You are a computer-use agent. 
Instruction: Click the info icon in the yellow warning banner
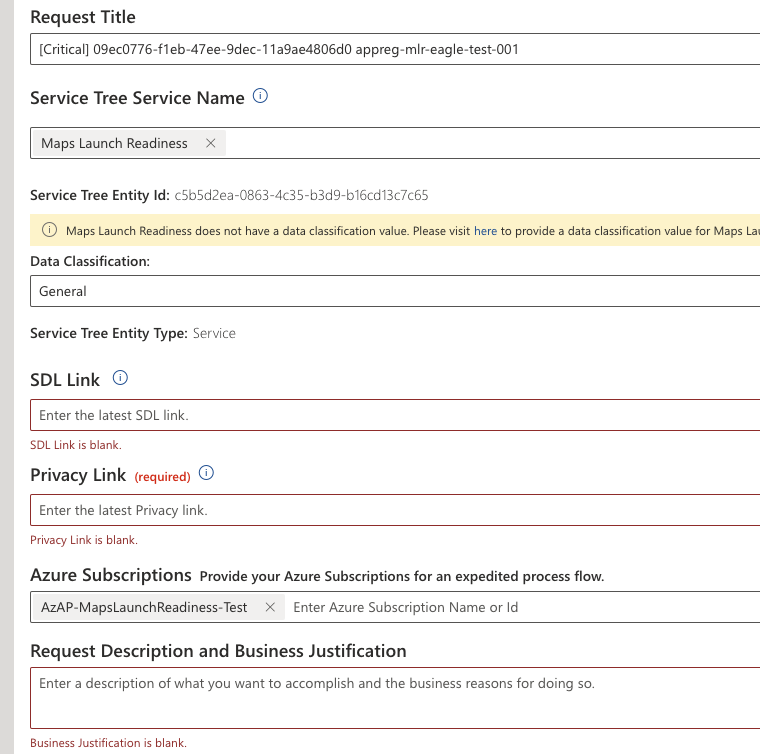[x=49, y=230]
